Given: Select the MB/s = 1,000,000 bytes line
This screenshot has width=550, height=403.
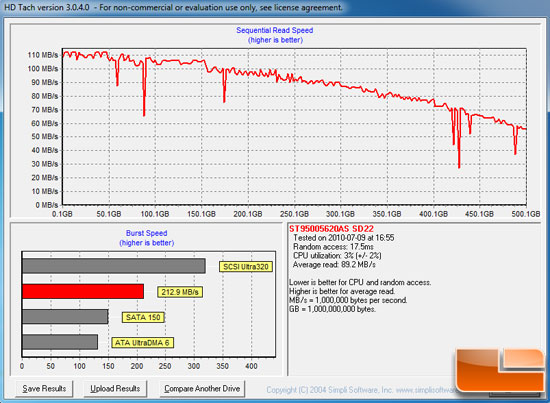Looking at the screenshot, I should (348, 300).
